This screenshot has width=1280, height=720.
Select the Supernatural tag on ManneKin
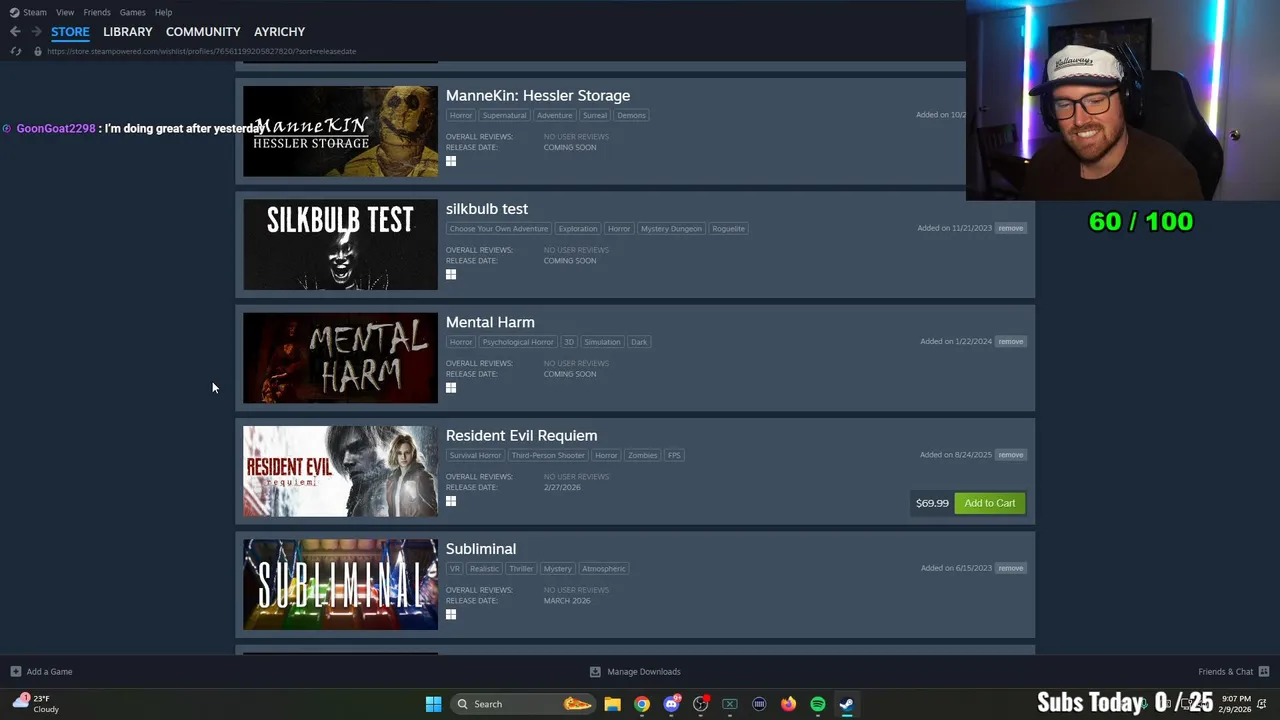[x=504, y=115]
